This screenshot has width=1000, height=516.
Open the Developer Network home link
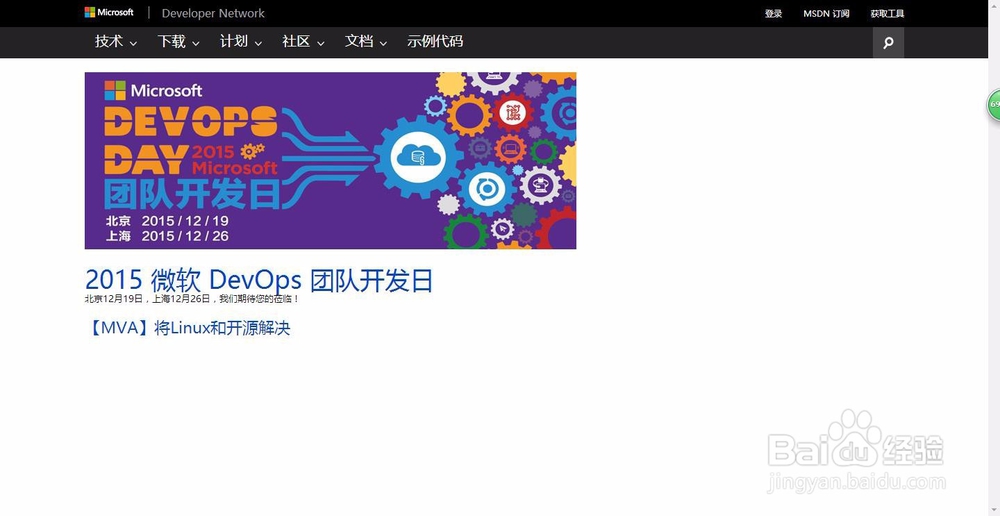click(x=213, y=13)
